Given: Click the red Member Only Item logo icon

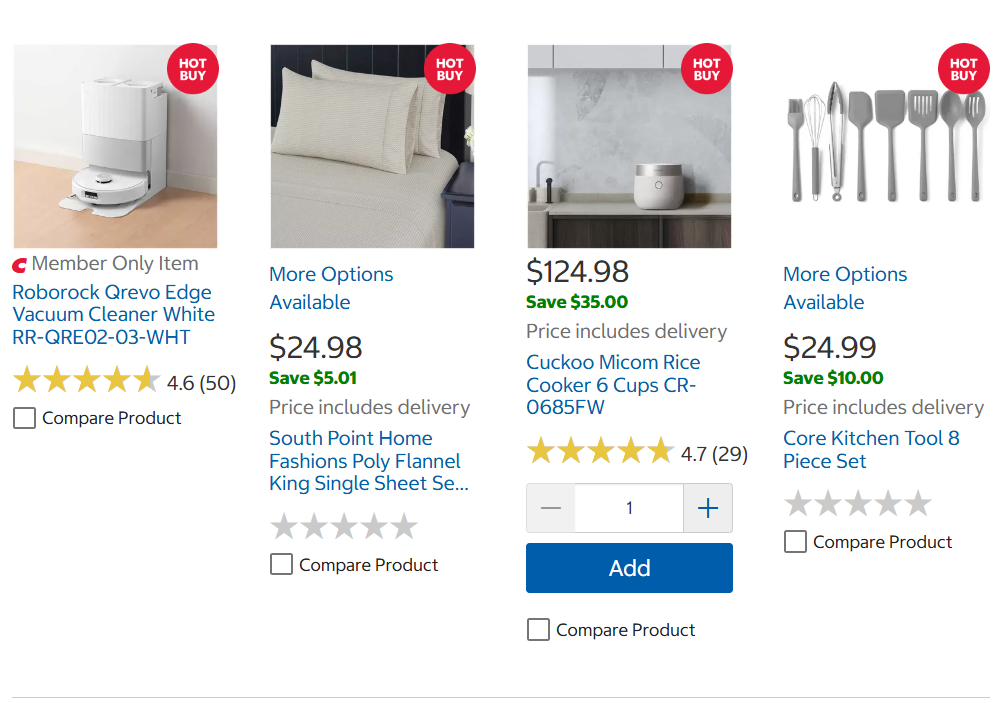Looking at the screenshot, I should click(20, 264).
